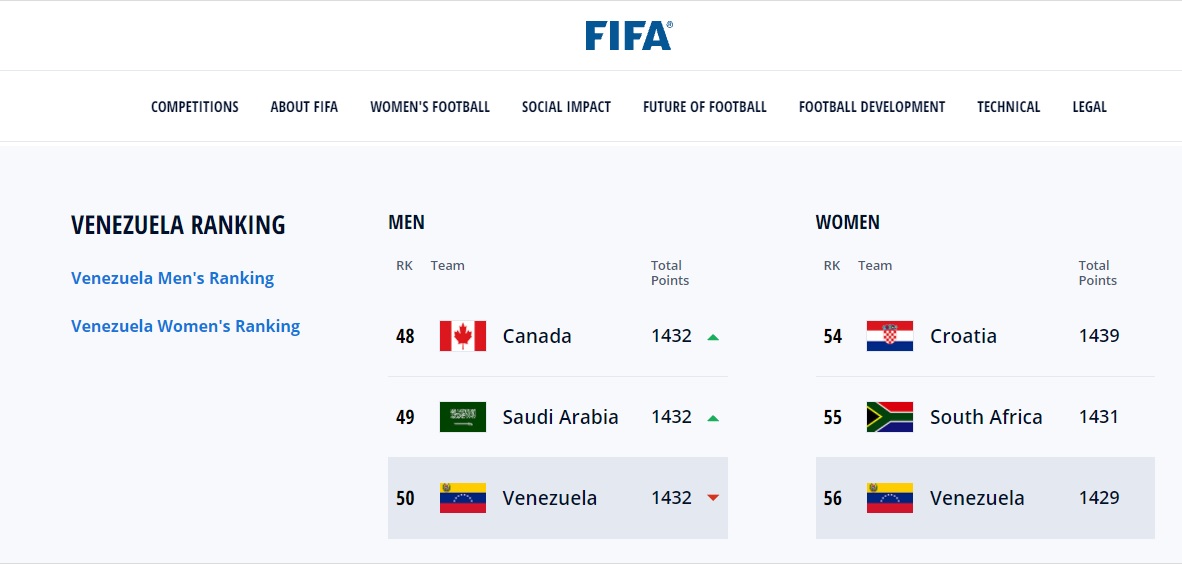
Task: Click the Croatia flag icon
Action: tap(890, 336)
